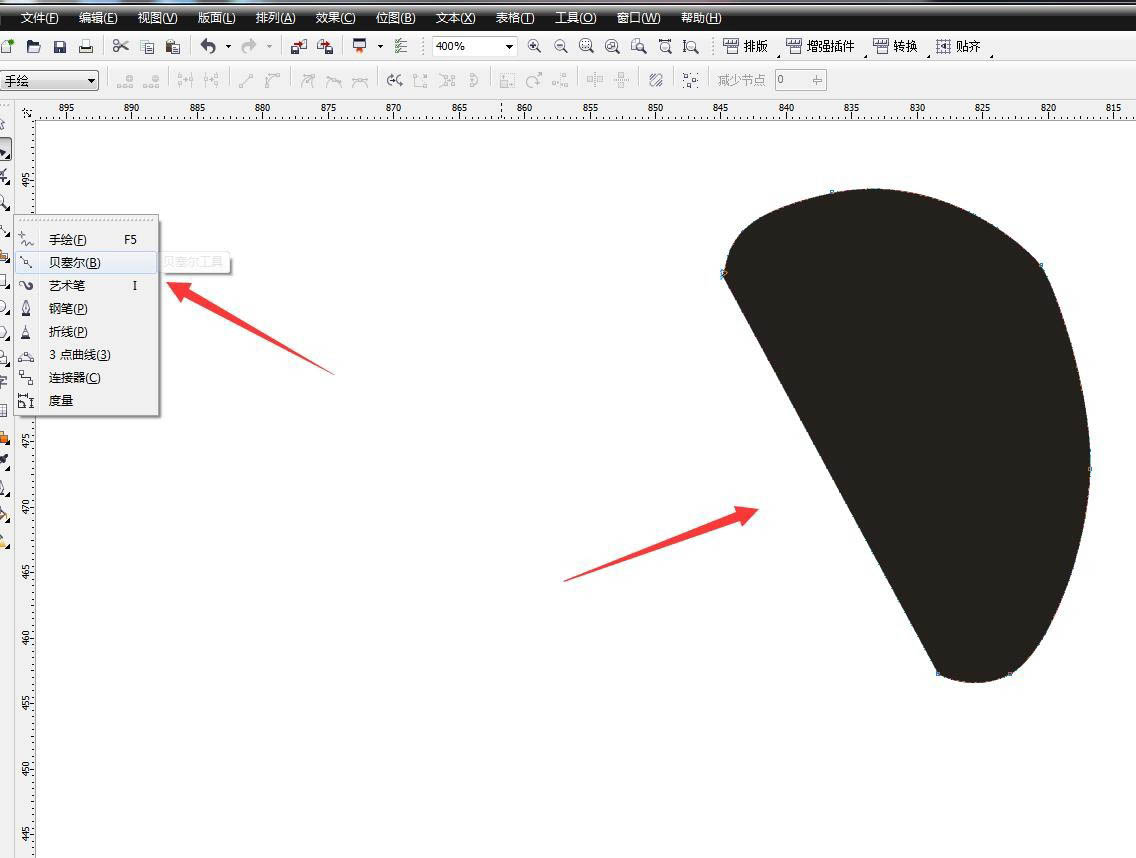
Task: Click the Undo arrow icon
Action: point(208,47)
